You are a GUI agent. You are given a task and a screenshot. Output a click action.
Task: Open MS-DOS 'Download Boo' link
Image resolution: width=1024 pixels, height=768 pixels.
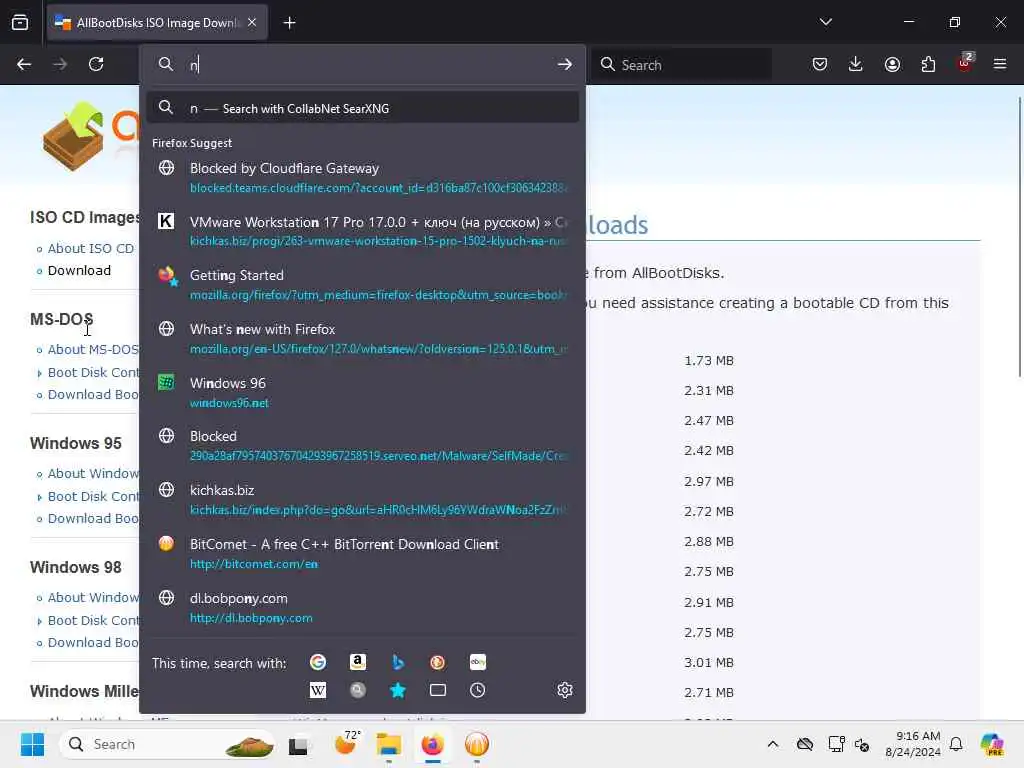93,394
